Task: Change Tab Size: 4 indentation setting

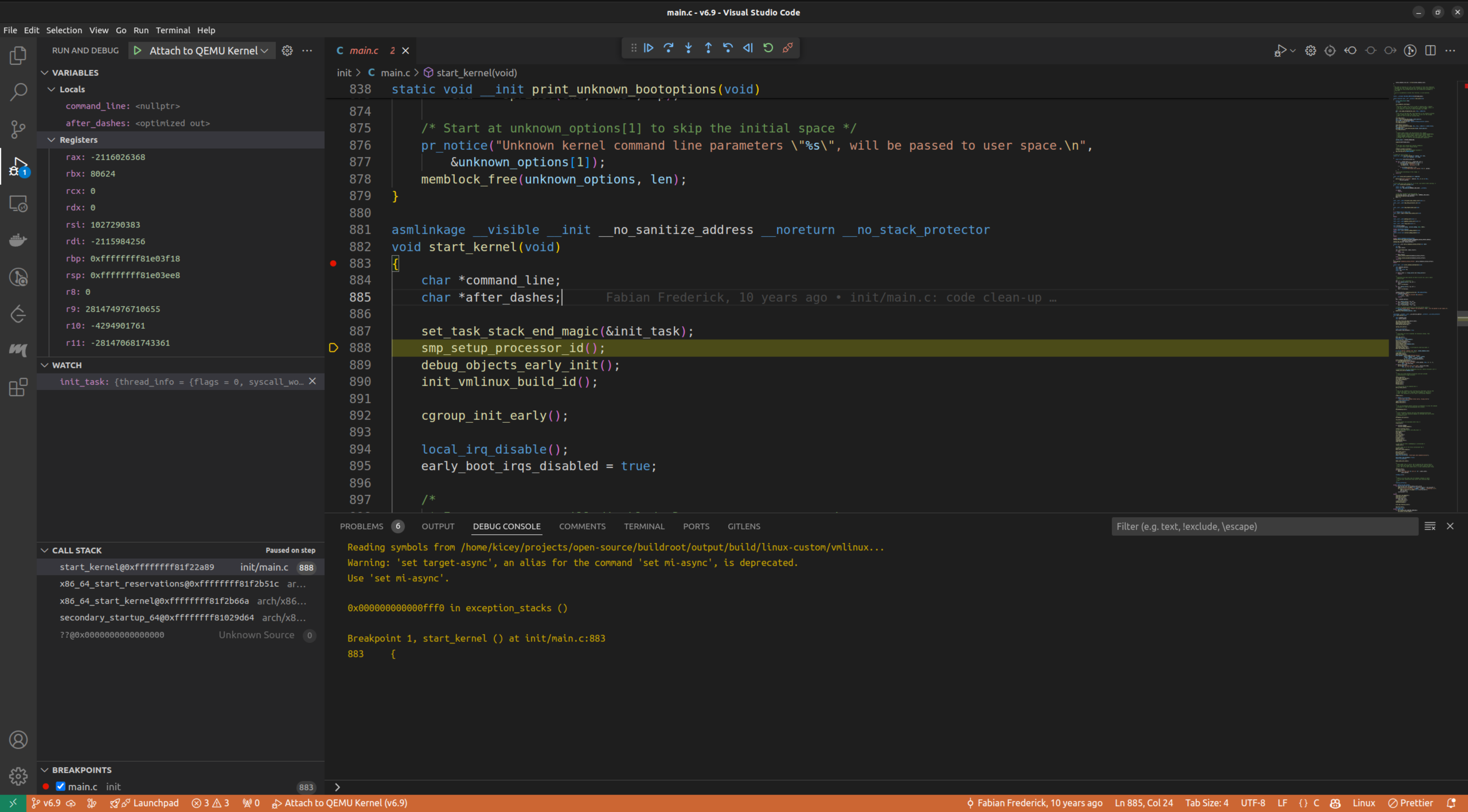Action: click(x=1207, y=803)
